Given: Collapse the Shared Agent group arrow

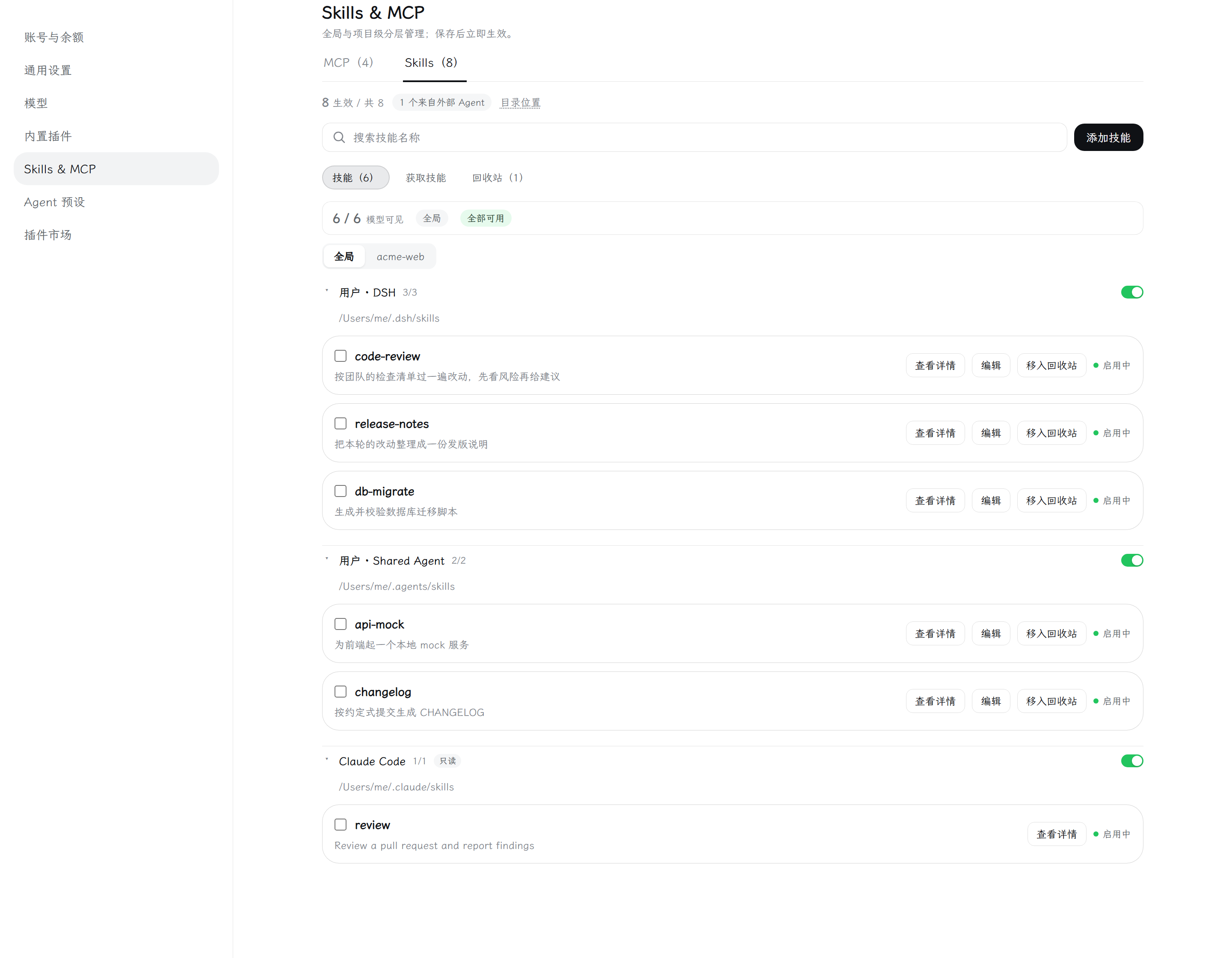Looking at the screenshot, I should click(x=327, y=559).
